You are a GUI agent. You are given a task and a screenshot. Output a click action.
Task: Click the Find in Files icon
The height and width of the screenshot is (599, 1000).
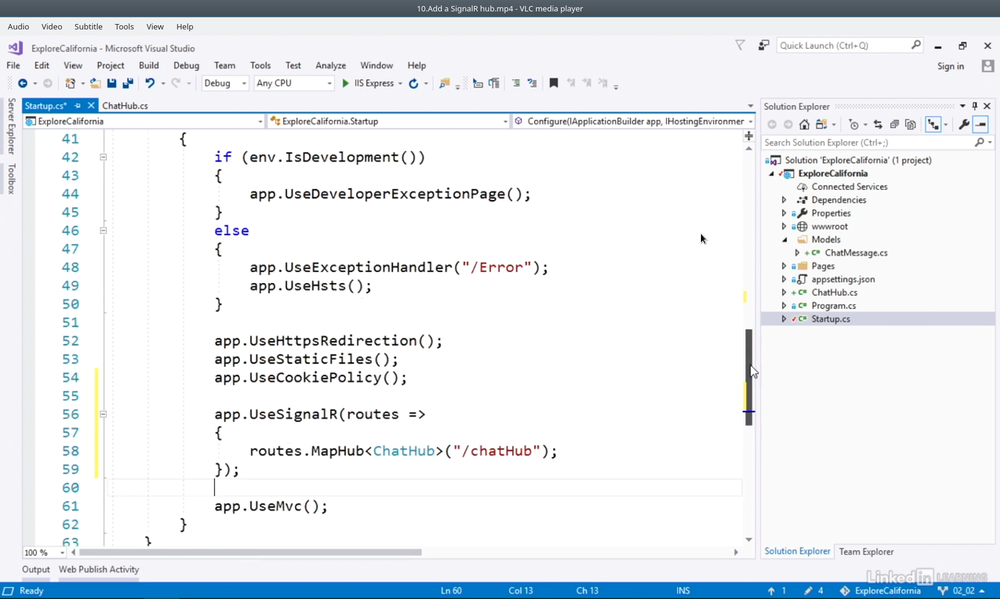(445, 84)
